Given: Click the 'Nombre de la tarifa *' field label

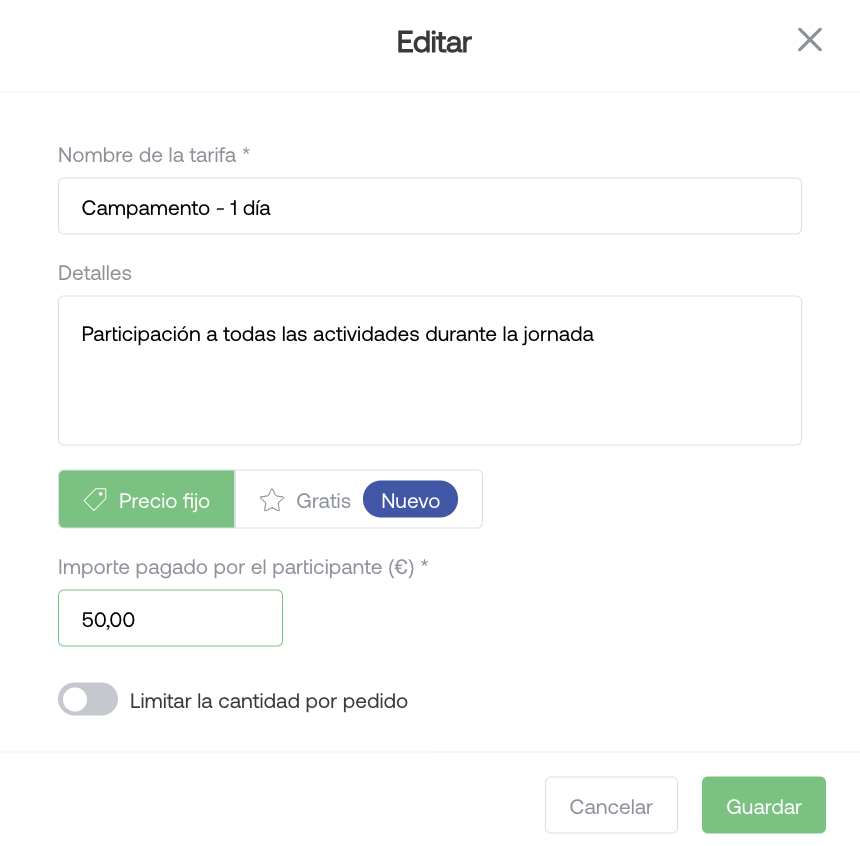Looking at the screenshot, I should [x=154, y=155].
